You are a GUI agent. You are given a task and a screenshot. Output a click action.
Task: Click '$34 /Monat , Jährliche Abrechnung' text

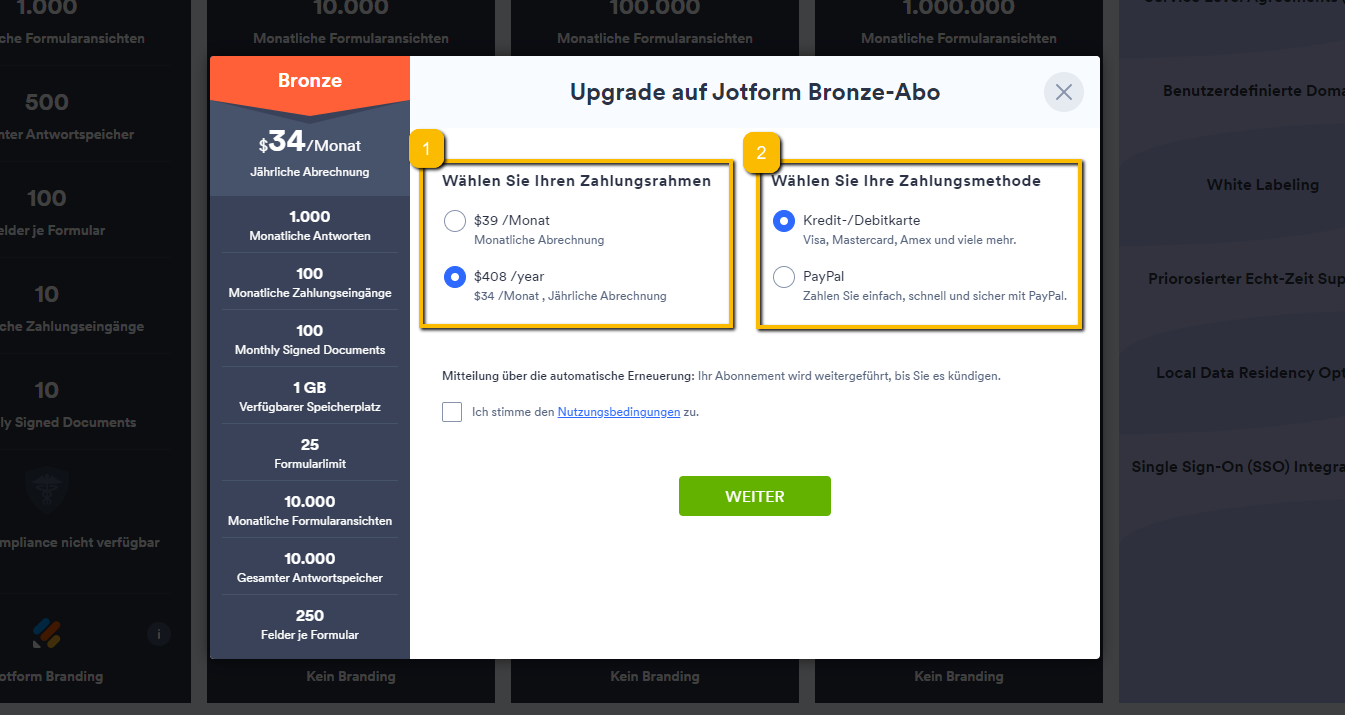coord(570,296)
